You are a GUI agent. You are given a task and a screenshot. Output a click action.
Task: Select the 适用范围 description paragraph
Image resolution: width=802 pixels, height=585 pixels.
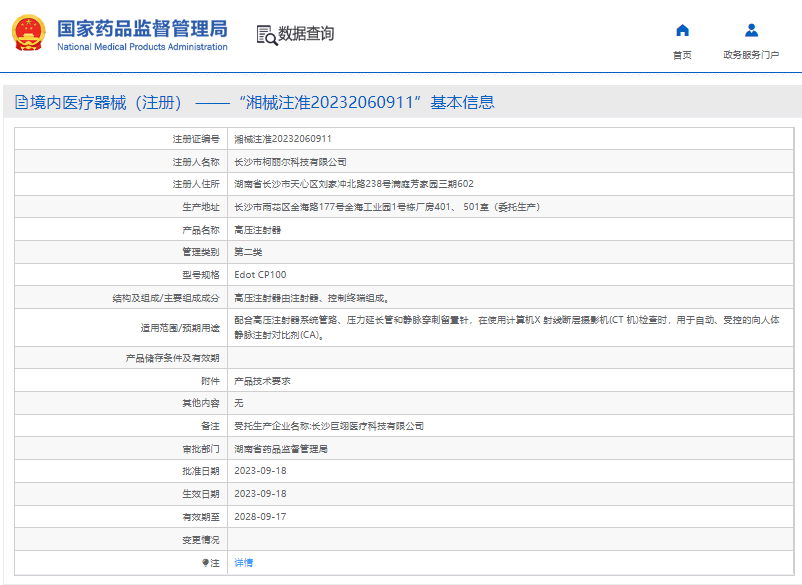pos(507,327)
